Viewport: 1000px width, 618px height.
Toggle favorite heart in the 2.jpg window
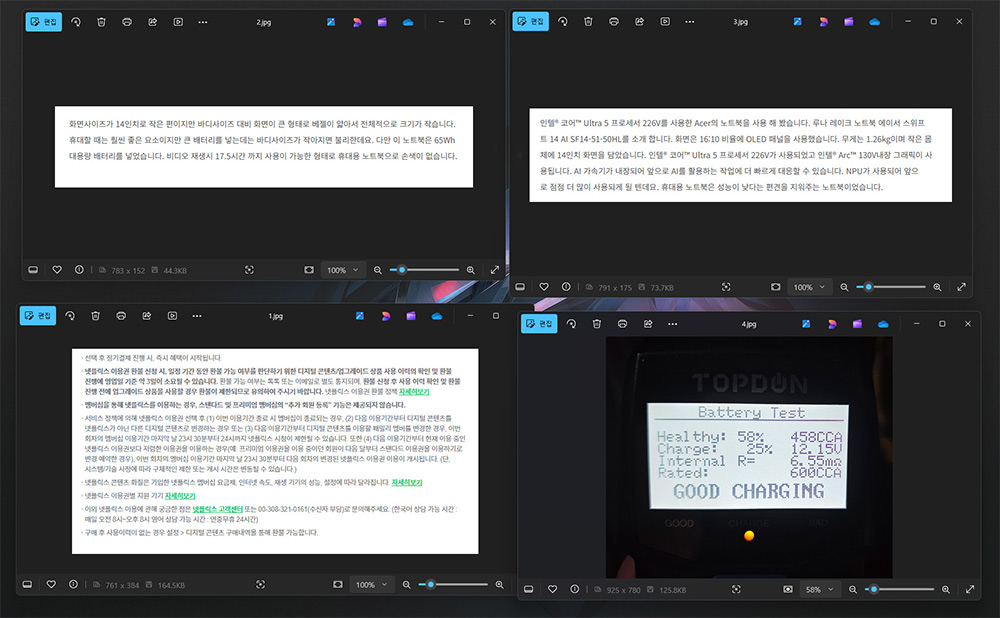click(57, 270)
